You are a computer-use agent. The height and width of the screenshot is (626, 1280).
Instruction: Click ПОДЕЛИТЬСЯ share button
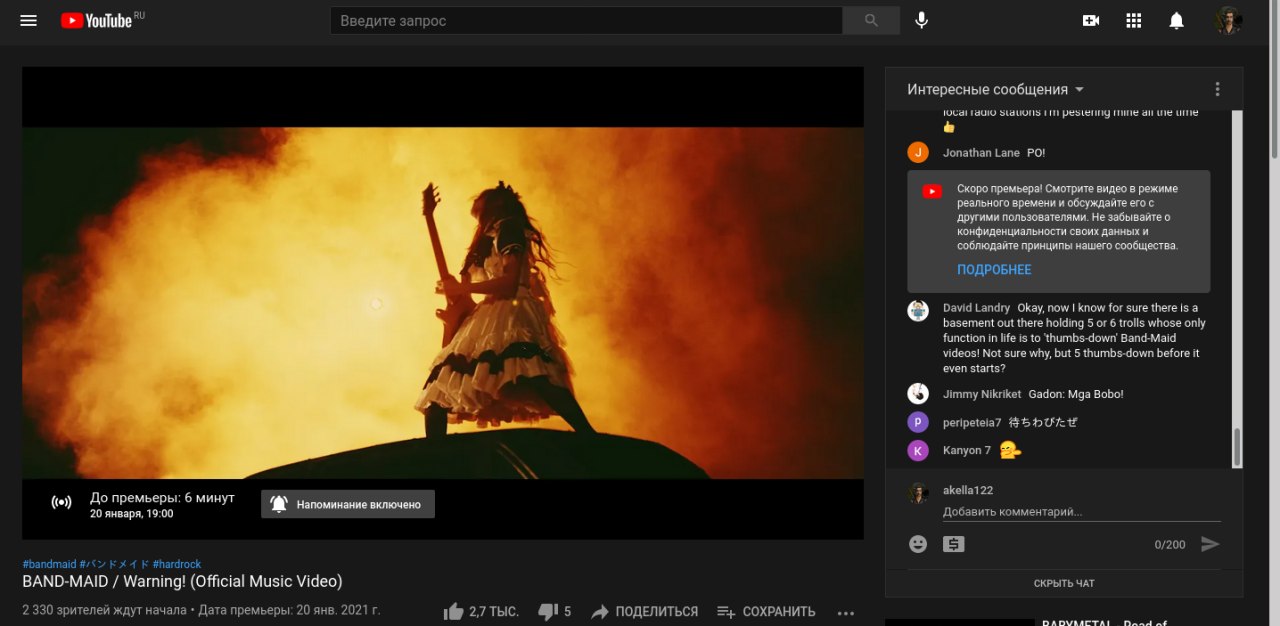pyautogui.click(x=644, y=611)
